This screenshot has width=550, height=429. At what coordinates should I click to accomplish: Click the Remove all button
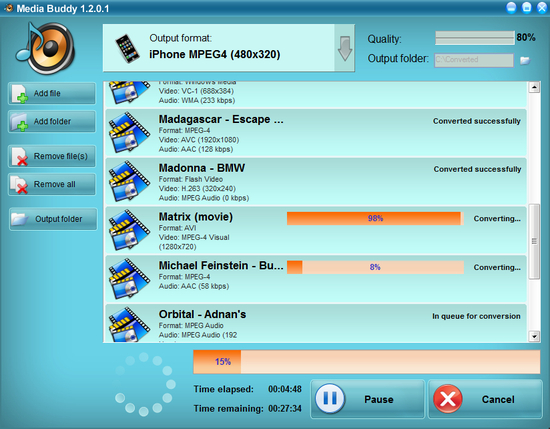coord(52,184)
